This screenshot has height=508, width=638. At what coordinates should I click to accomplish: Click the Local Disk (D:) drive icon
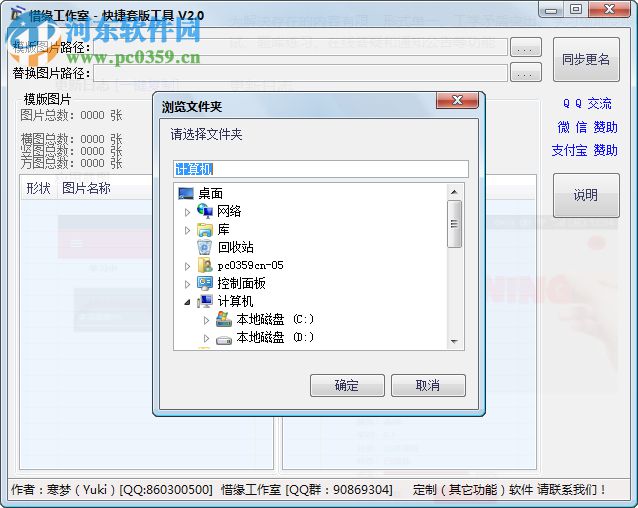[x=223, y=338]
